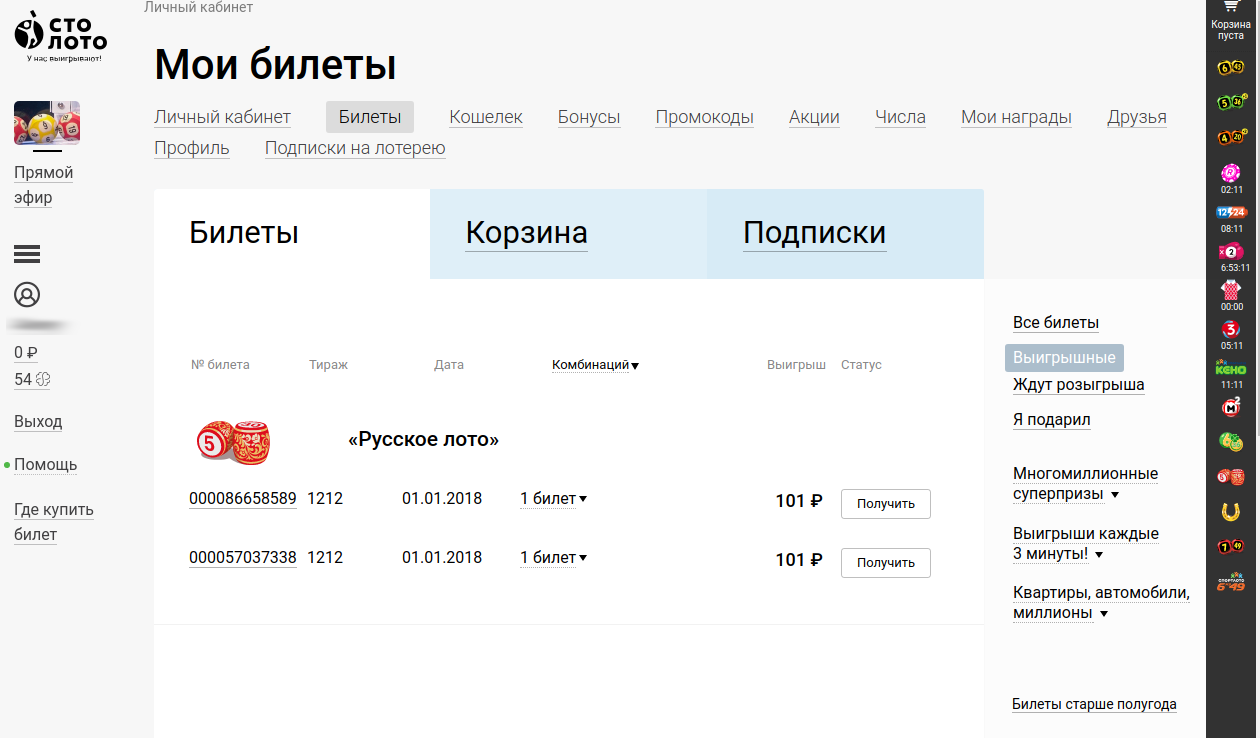This screenshot has height=738, width=1260.
Task: Expand 1 билет for ticket 000086658589
Action: (x=553, y=498)
